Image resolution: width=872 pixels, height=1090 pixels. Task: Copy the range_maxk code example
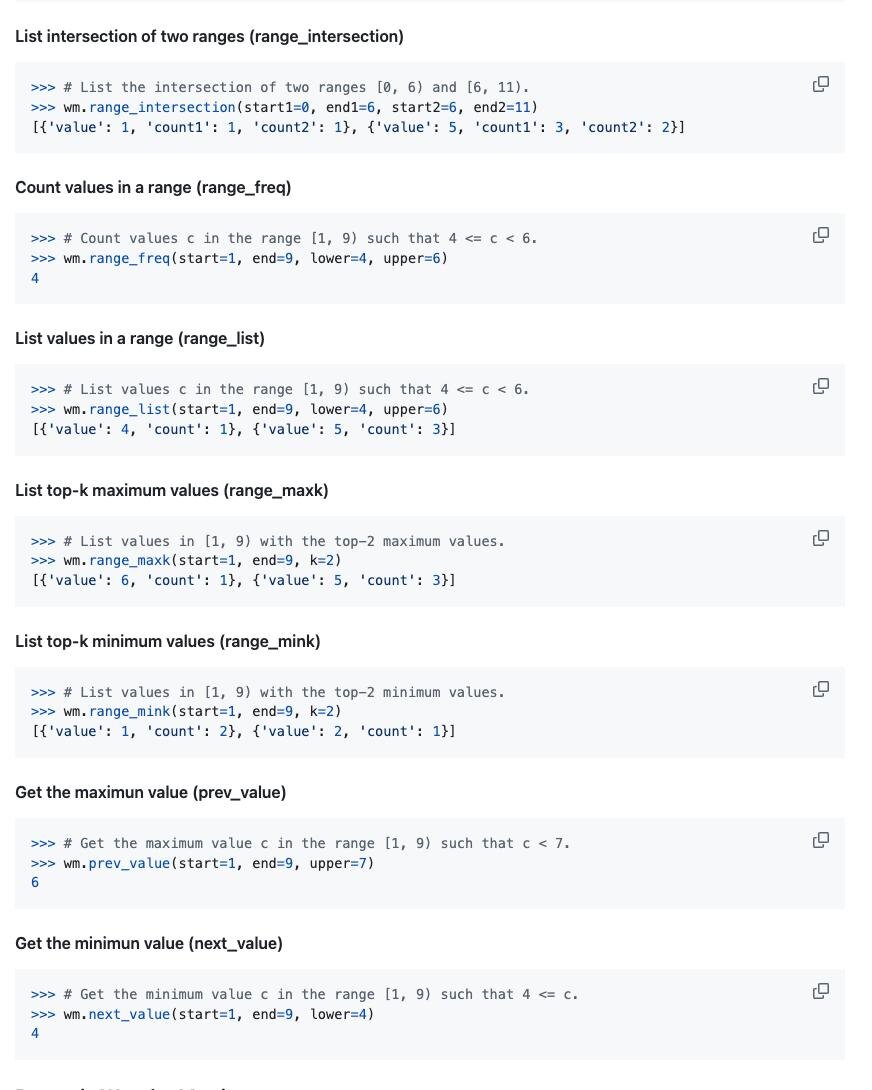(x=821, y=538)
